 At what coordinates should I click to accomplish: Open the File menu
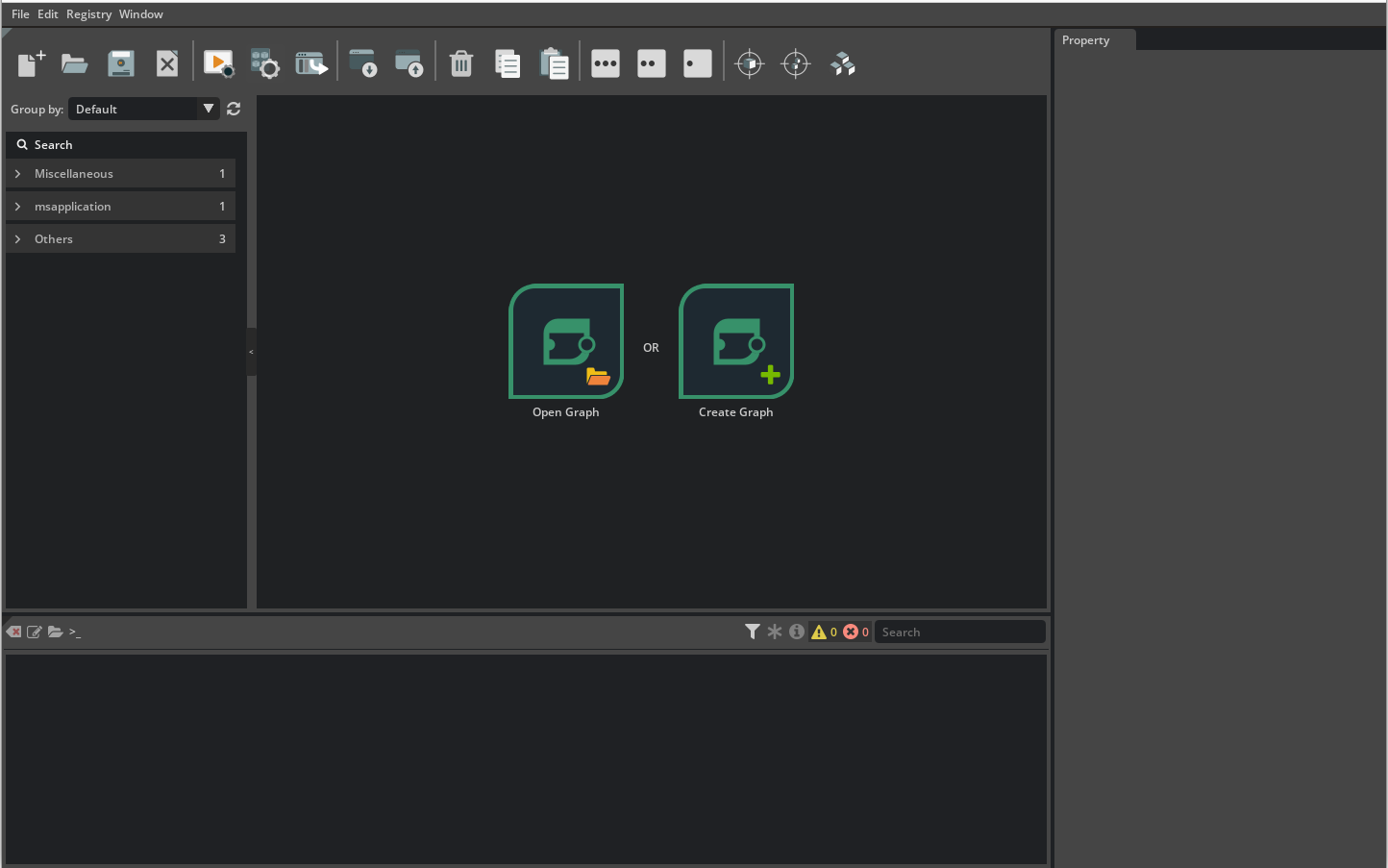(20, 14)
